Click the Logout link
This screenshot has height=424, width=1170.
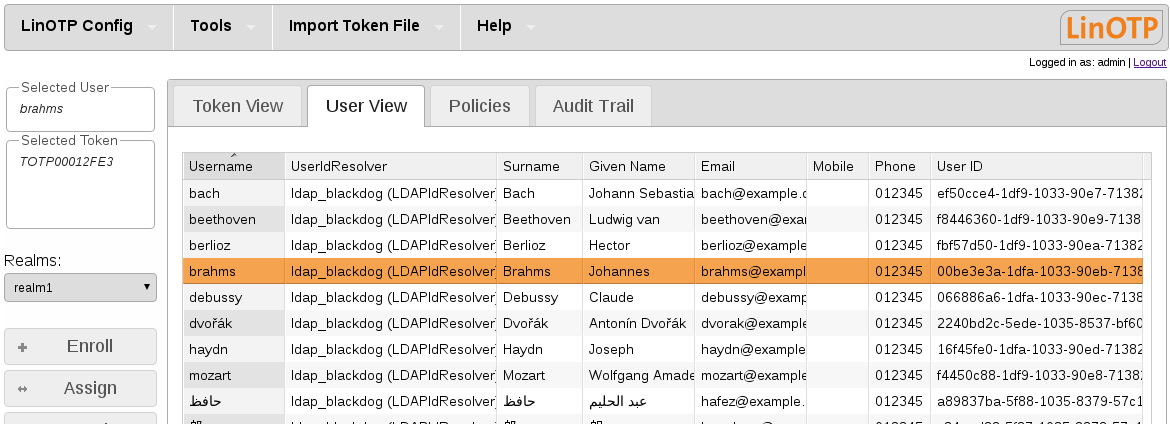pyautogui.click(x=1149, y=62)
